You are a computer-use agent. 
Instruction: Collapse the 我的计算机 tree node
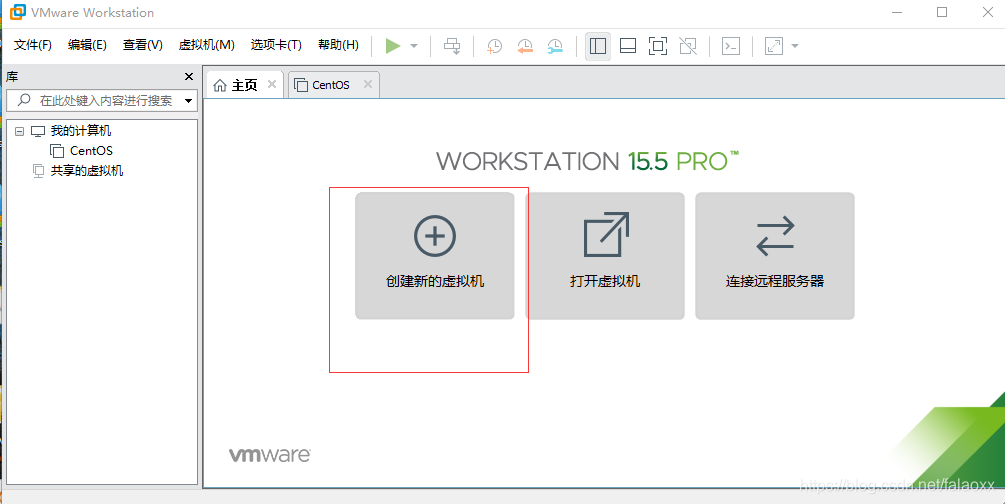tap(19, 131)
